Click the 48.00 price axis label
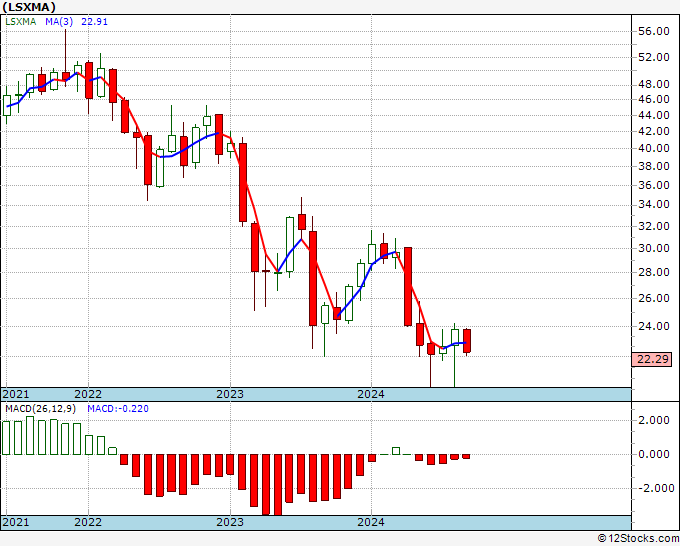Viewport: 680px width, 546px height. 654,84
